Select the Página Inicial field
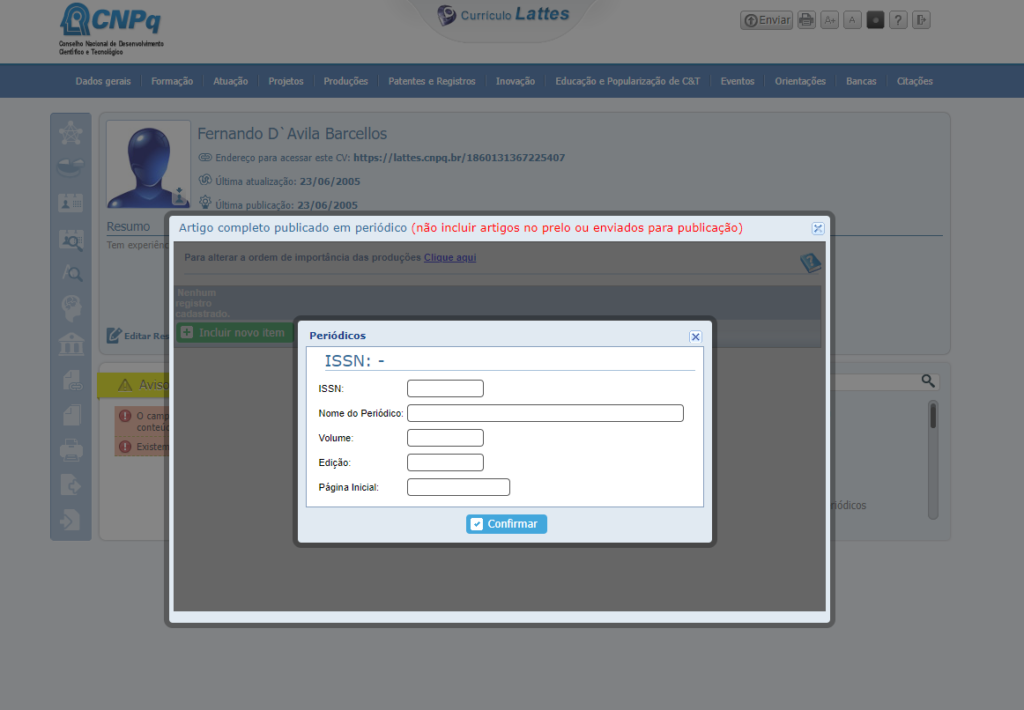Viewport: 1024px width, 710px height. tap(458, 487)
